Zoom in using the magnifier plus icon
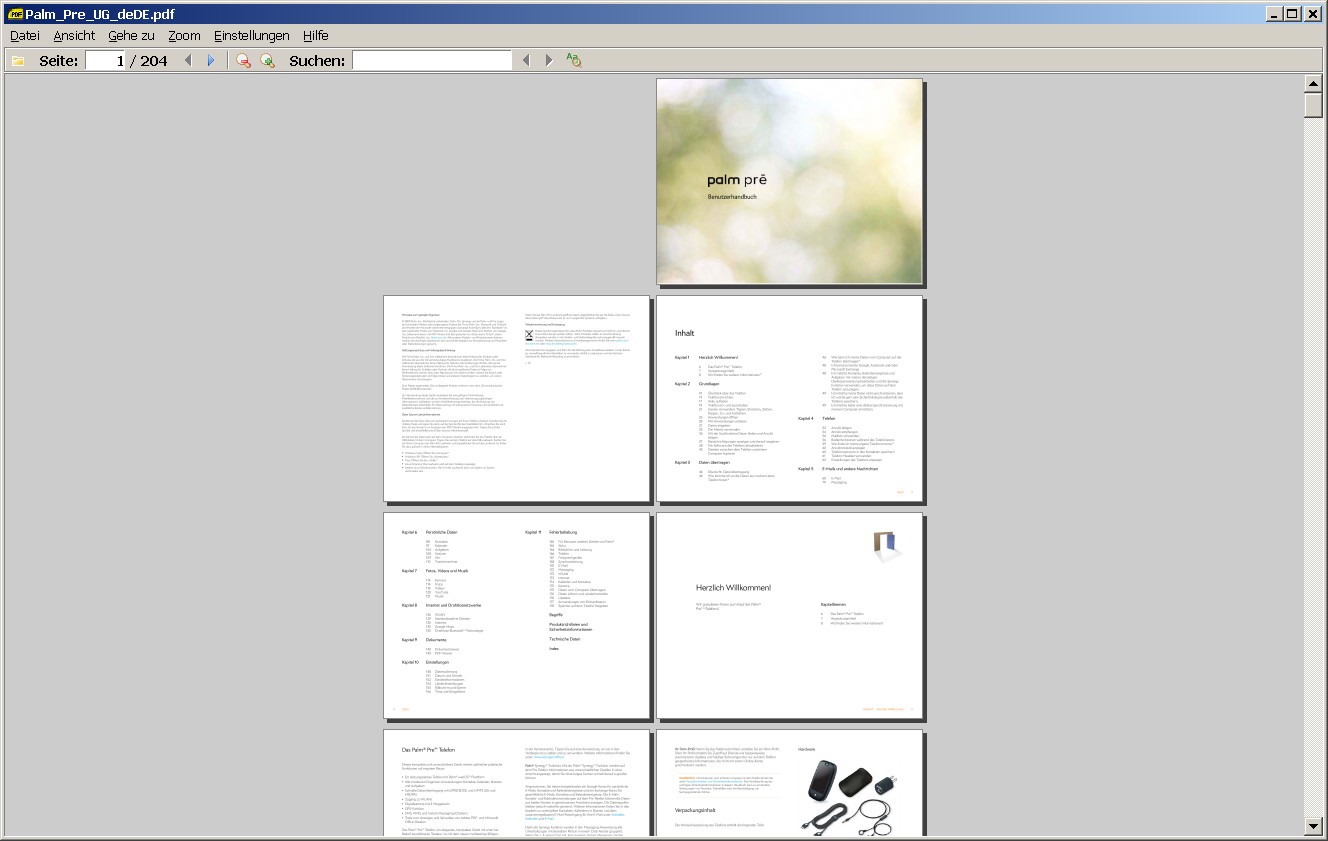This screenshot has height=841, width=1328. coord(266,60)
